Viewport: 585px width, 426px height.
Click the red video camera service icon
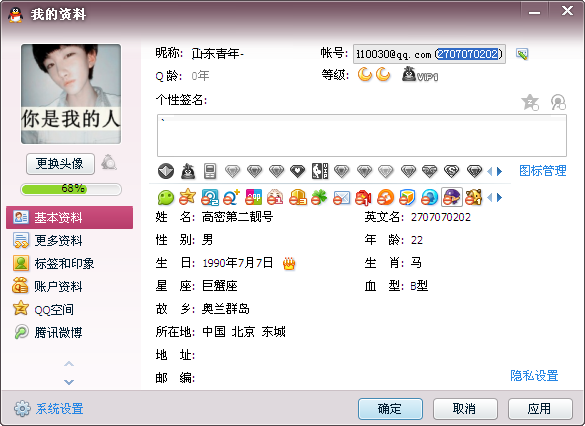tap(363, 197)
